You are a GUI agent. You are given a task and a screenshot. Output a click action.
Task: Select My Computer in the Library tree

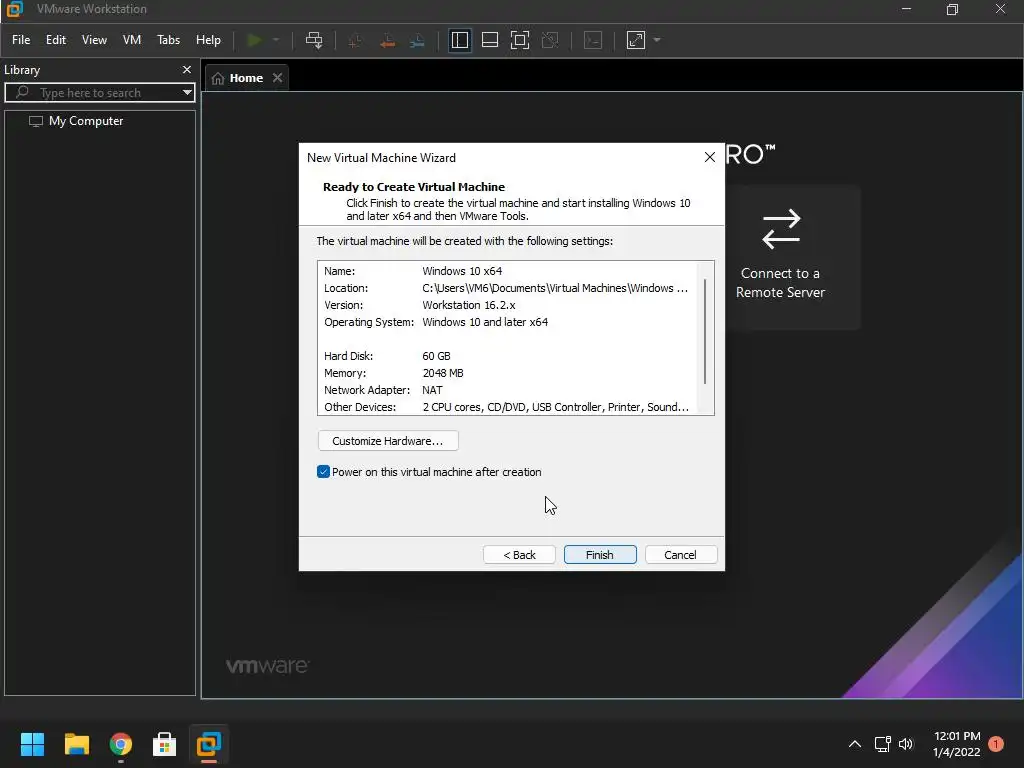[86, 121]
